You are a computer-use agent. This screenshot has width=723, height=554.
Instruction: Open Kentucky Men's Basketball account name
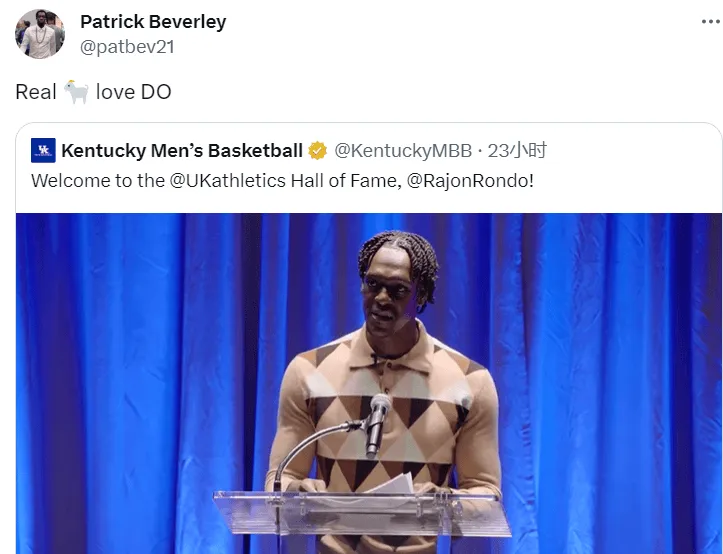pos(182,150)
